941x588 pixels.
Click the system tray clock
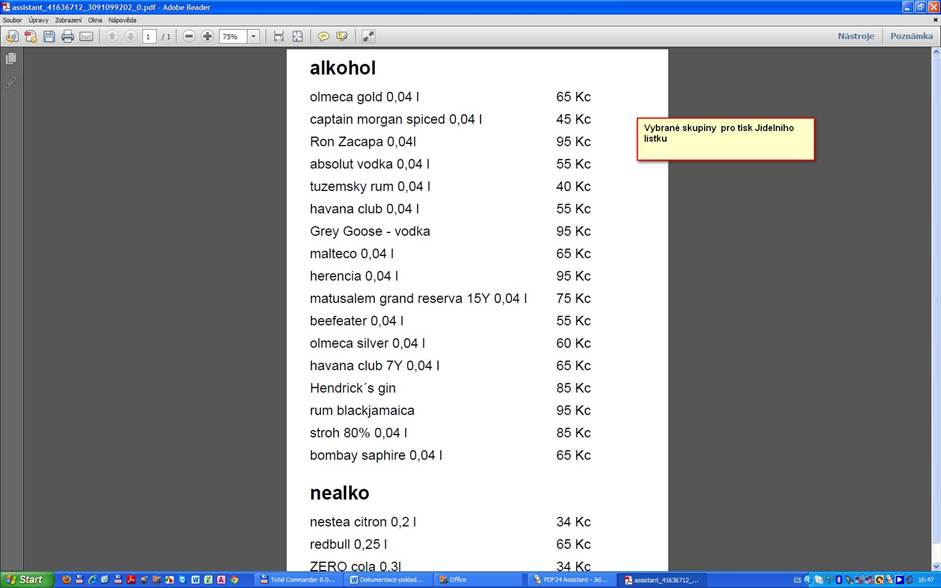tap(926, 580)
